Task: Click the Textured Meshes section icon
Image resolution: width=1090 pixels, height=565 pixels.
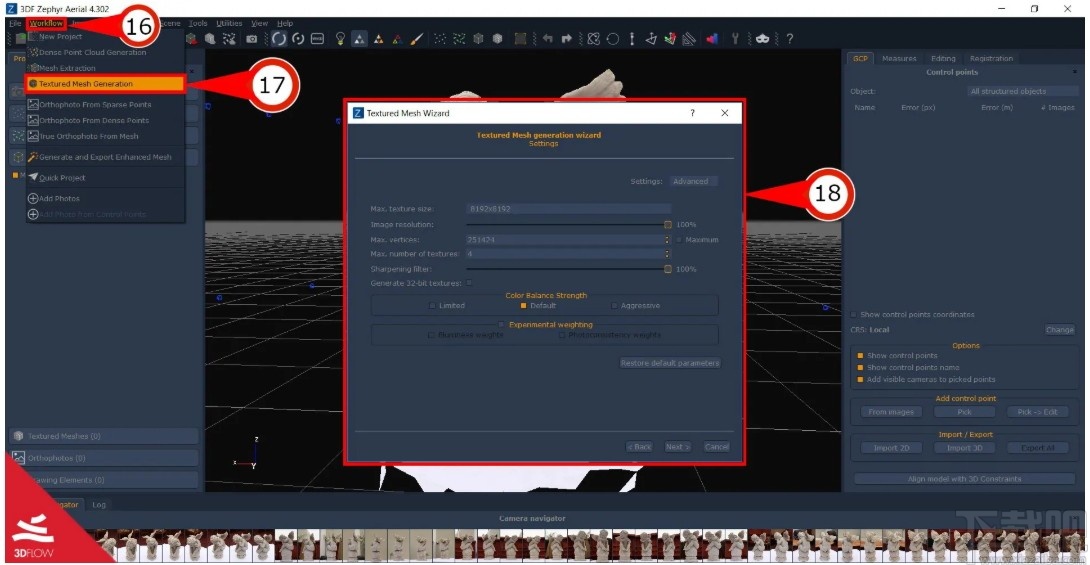Action: click(19, 436)
